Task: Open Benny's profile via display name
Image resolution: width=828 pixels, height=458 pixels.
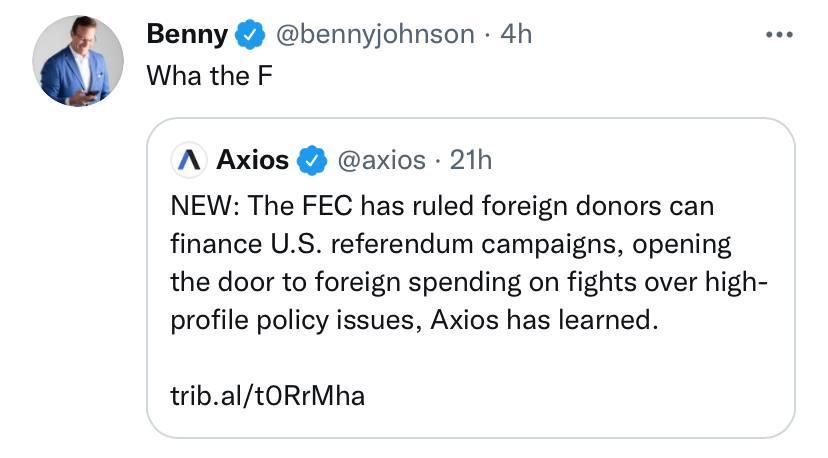Action: click(187, 34)
